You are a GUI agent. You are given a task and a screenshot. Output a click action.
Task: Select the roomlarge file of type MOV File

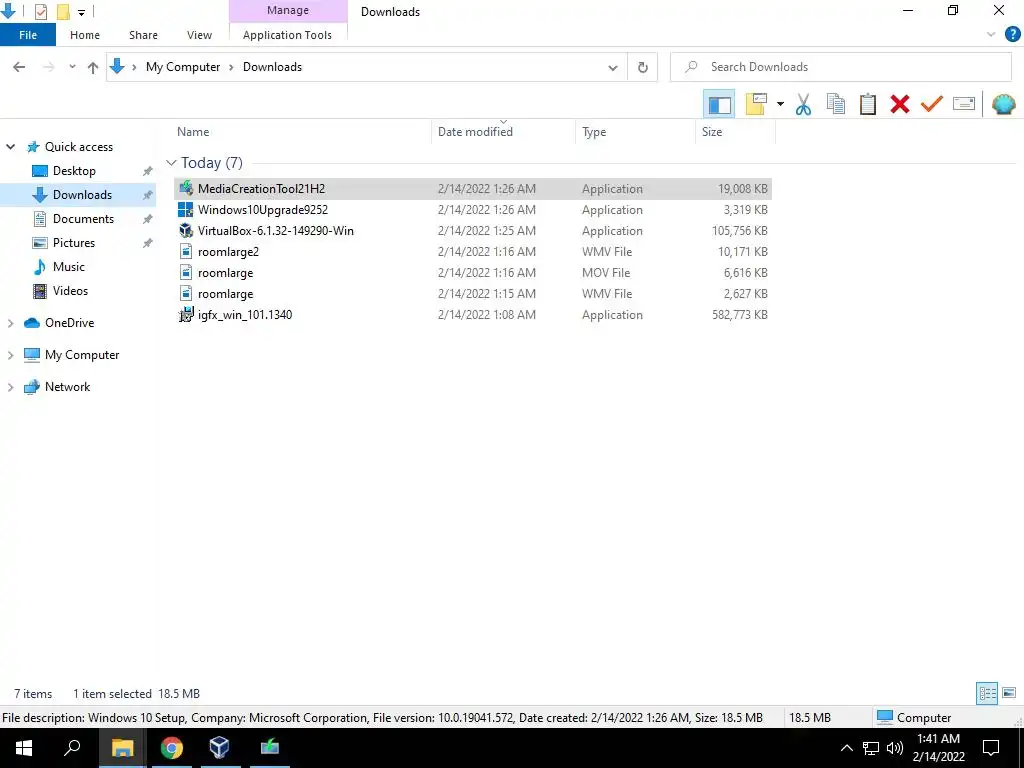[473, 272]
